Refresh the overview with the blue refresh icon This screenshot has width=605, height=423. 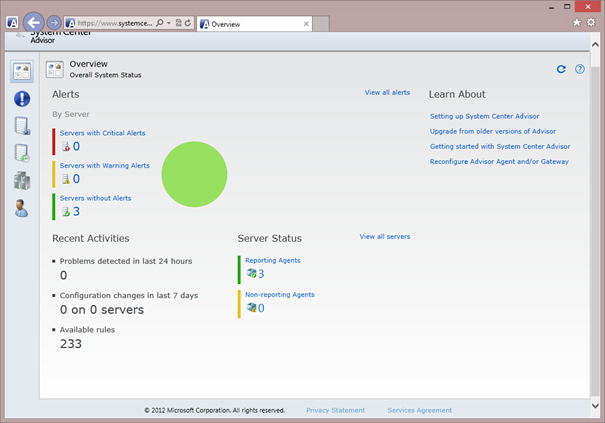click(562, 69)
